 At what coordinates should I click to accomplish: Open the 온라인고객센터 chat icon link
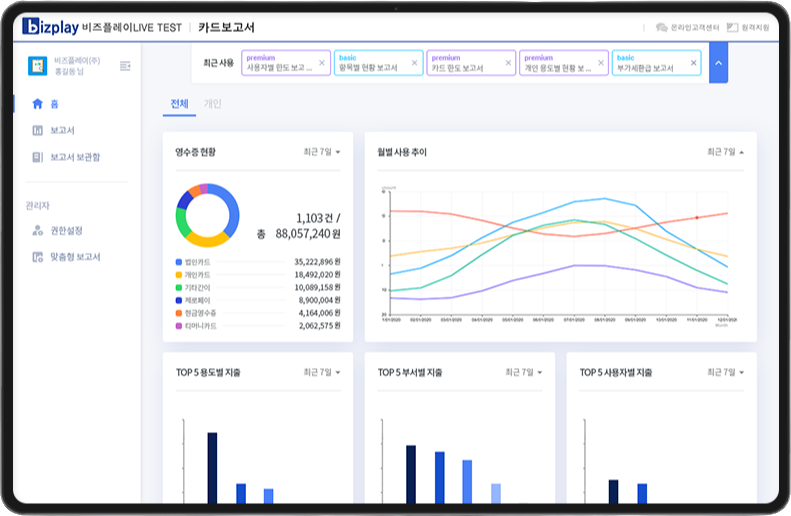661,27
